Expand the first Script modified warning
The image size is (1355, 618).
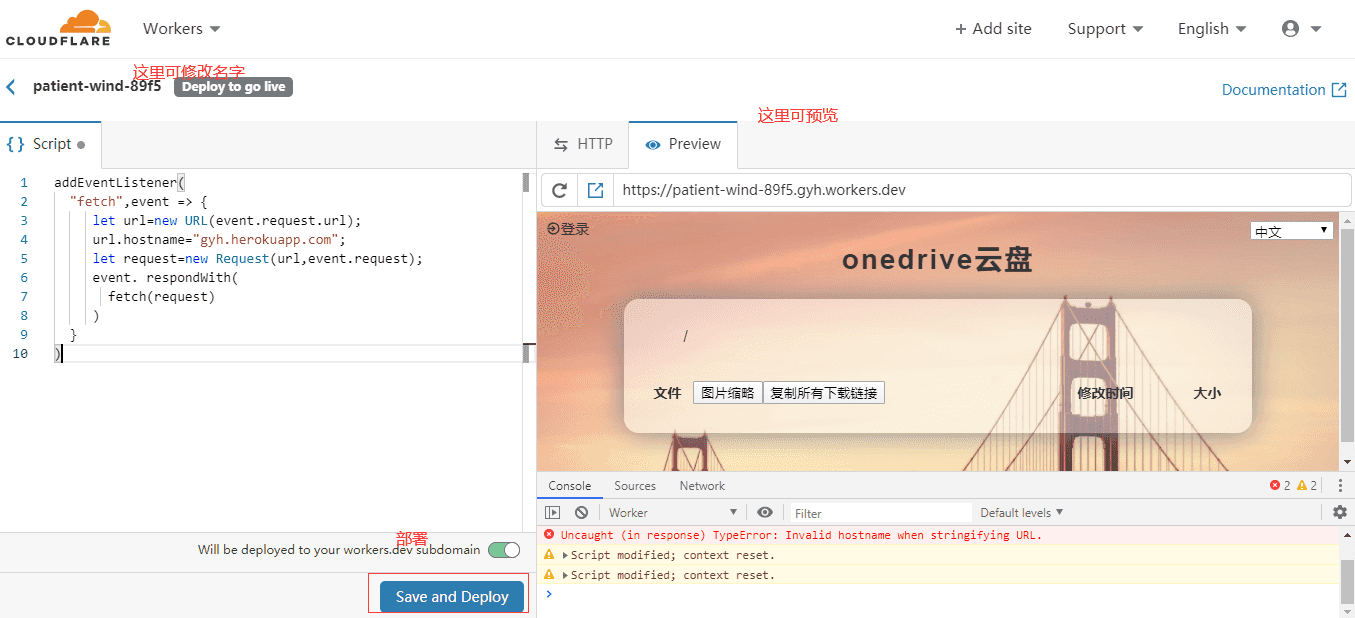(566, 555)
